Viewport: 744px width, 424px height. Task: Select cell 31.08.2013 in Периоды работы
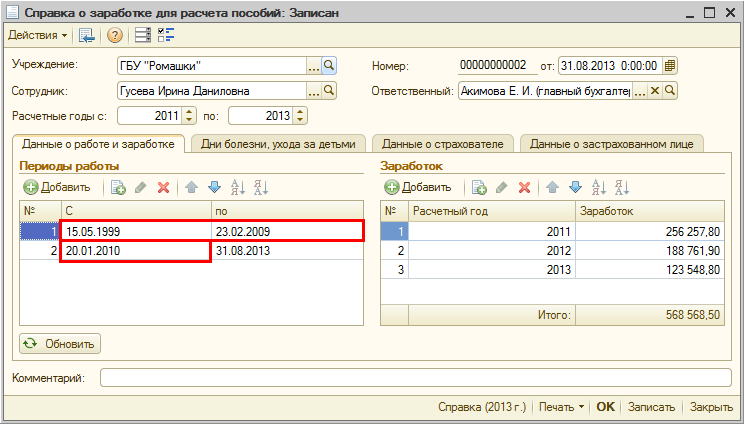[x=287, y=251]
